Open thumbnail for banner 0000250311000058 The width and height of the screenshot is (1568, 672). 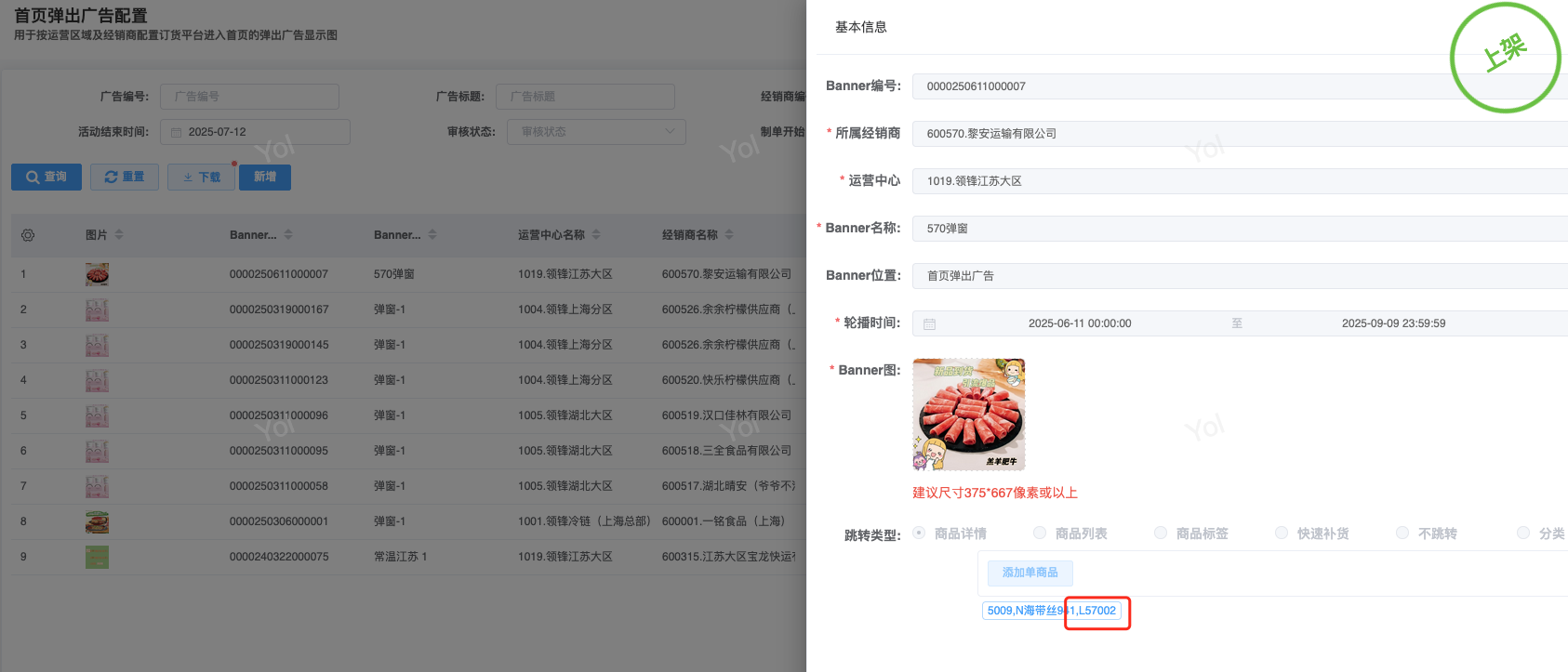click(97, 486)
